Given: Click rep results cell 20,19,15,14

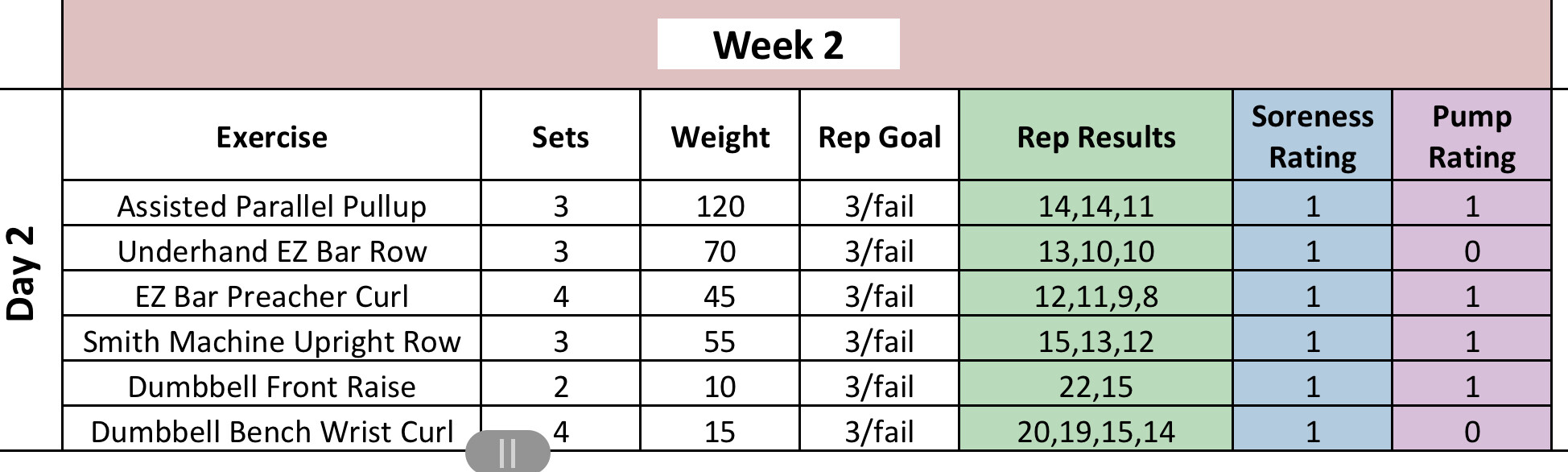Looking at the screenshot, I should coord(1096,432).
